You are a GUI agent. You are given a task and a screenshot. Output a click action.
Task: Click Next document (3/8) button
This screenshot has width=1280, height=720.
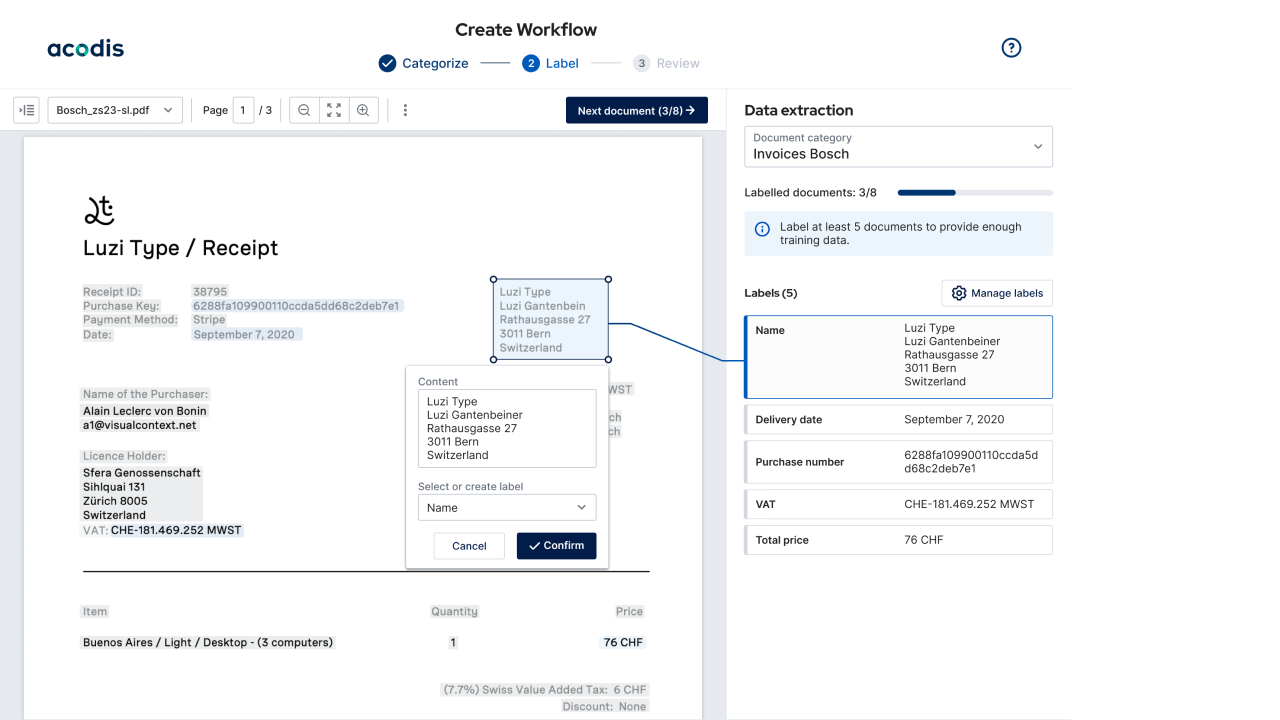click(x=637, y=110)
